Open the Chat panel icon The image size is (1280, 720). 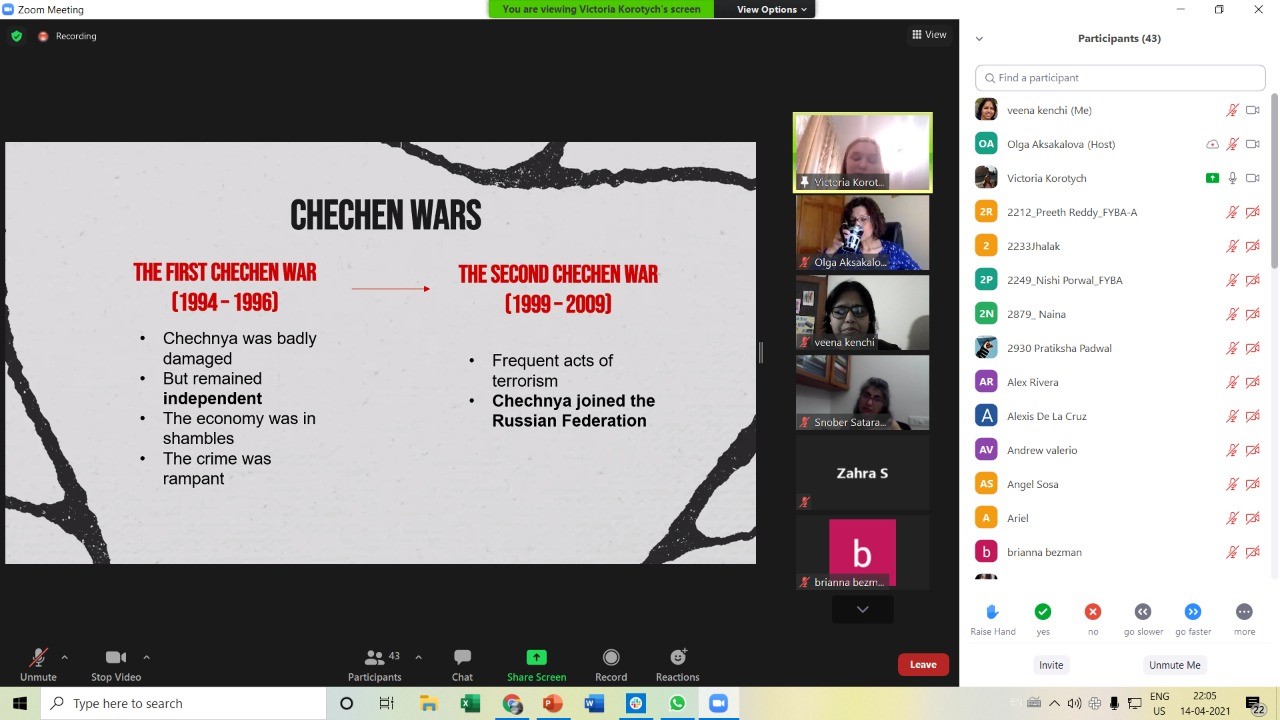click(x=462, y=658)
